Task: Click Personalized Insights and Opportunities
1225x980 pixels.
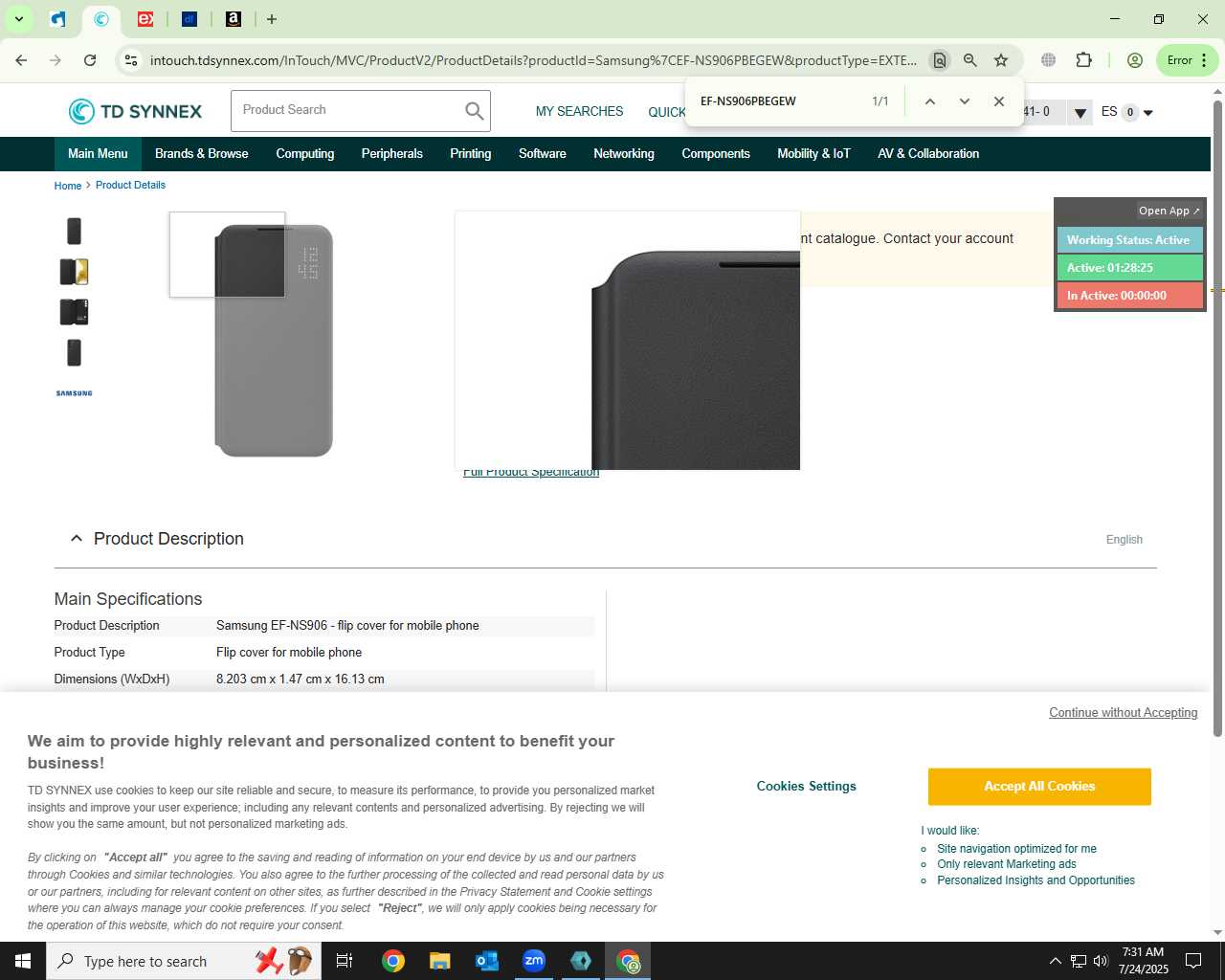Action: (x=1036, y=880)
